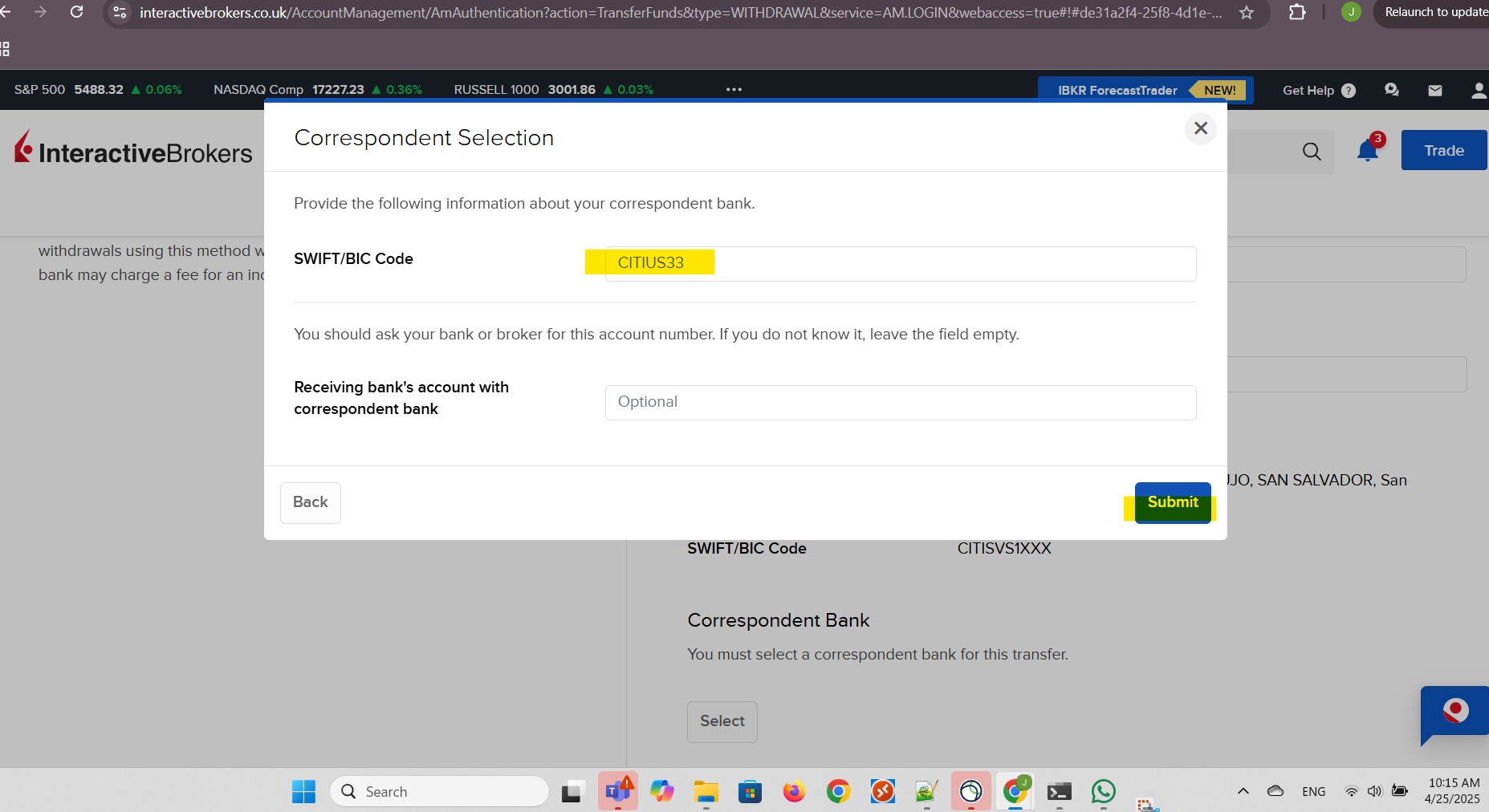Click the SWIFT/BIC Code input field
The image size is (1489, 812).
coord(900,263)
